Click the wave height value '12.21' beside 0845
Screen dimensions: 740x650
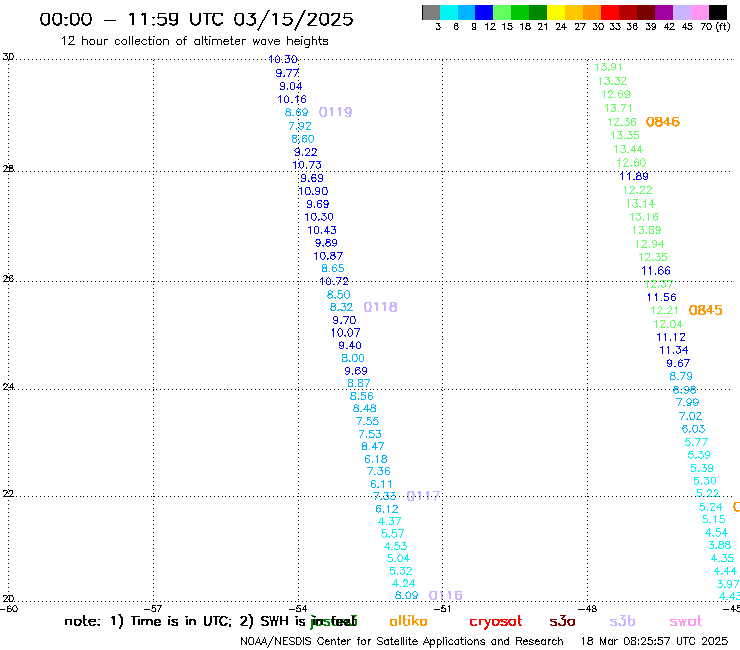tap(664, 310)
